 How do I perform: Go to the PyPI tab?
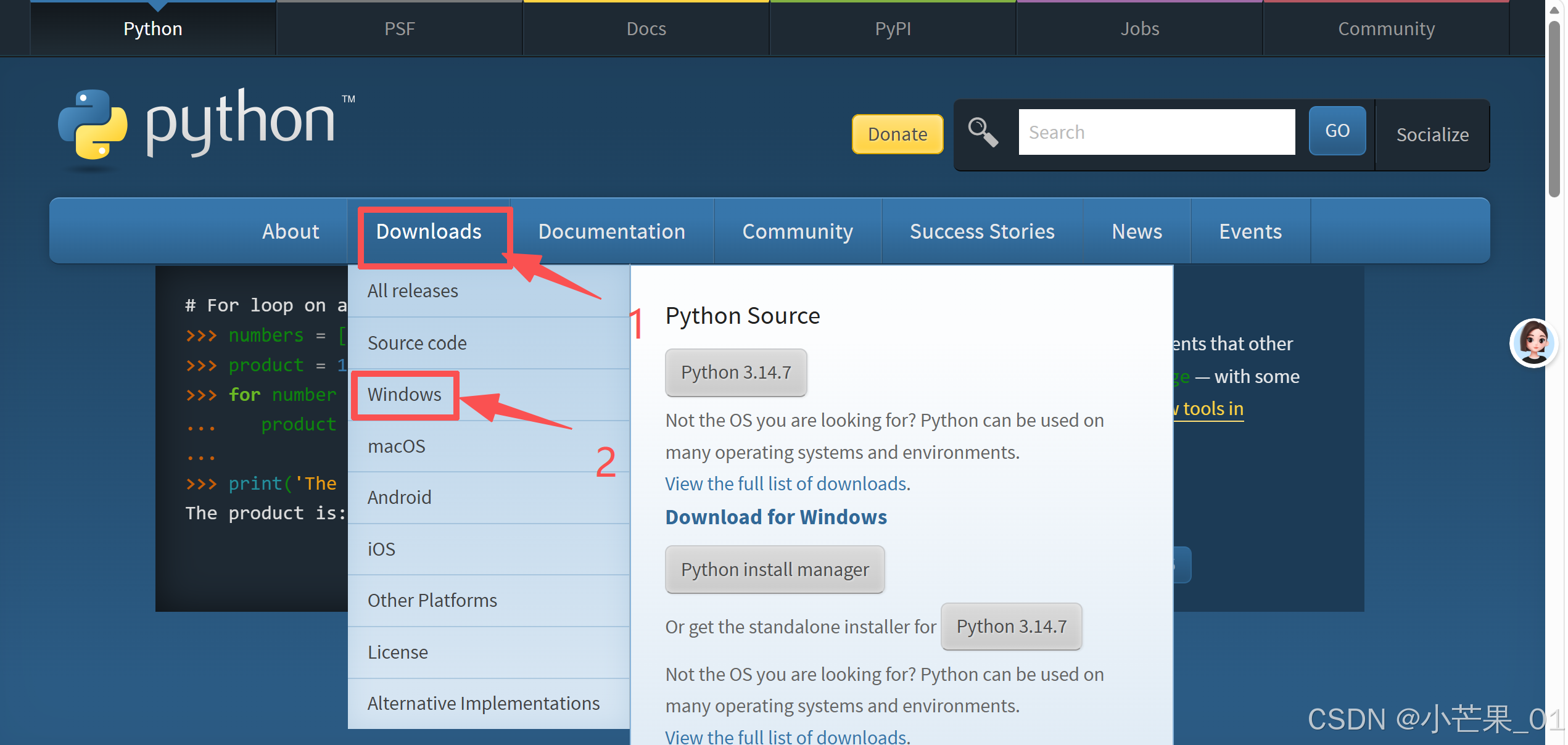click(x=893, y=28)
